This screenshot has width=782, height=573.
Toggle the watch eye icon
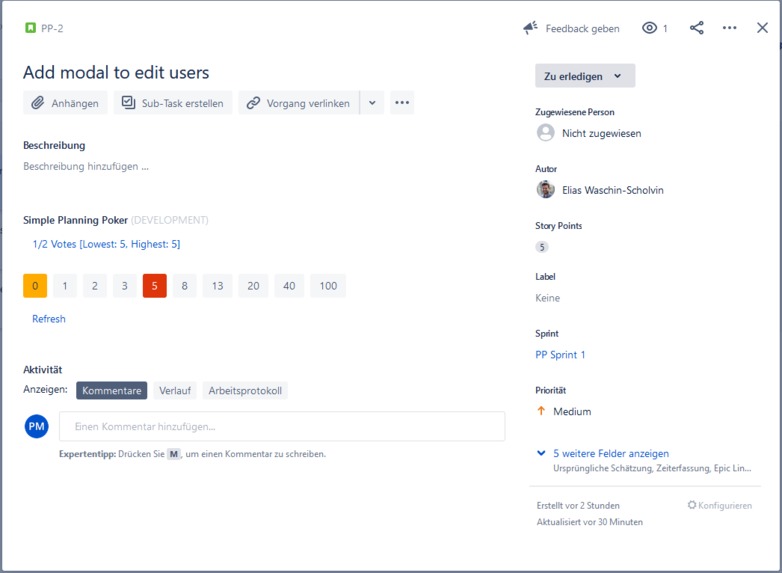tap(649, 28)
